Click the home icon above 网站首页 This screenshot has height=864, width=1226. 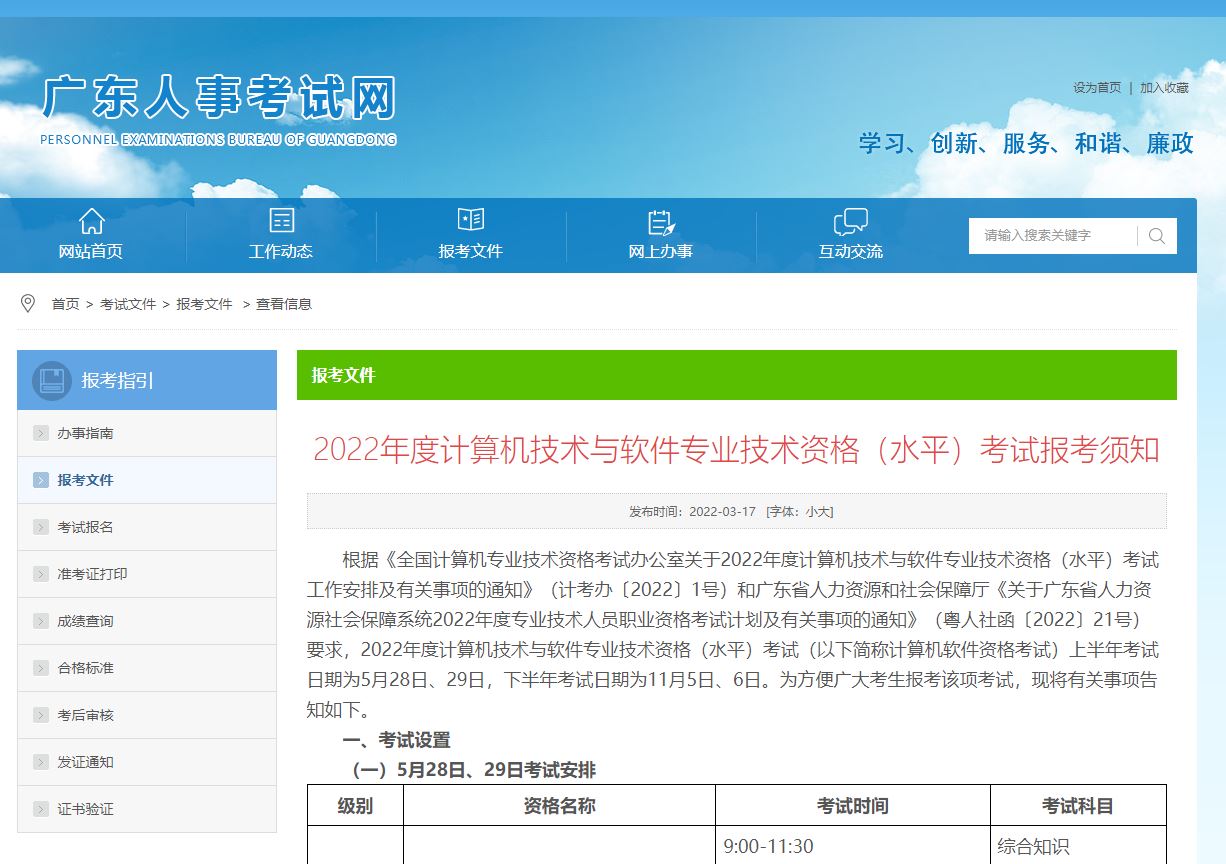pos(91,221)
